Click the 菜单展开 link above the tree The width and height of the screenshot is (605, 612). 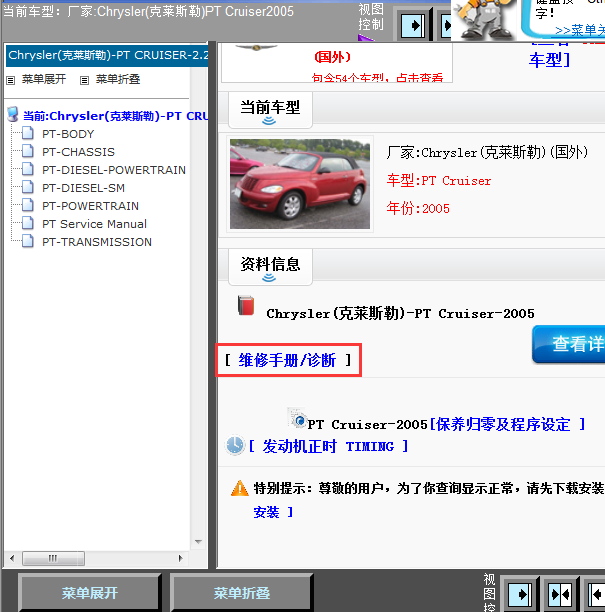click(44, 79)
